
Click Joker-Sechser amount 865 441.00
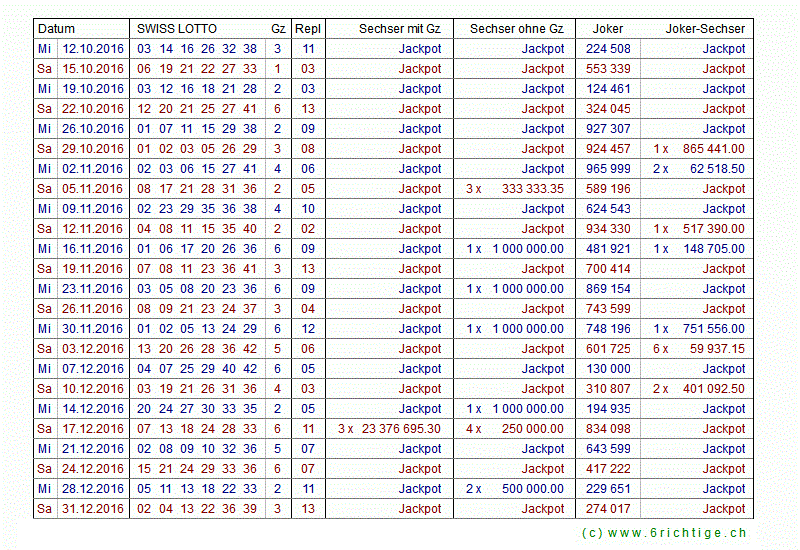[x=713, y=149]
